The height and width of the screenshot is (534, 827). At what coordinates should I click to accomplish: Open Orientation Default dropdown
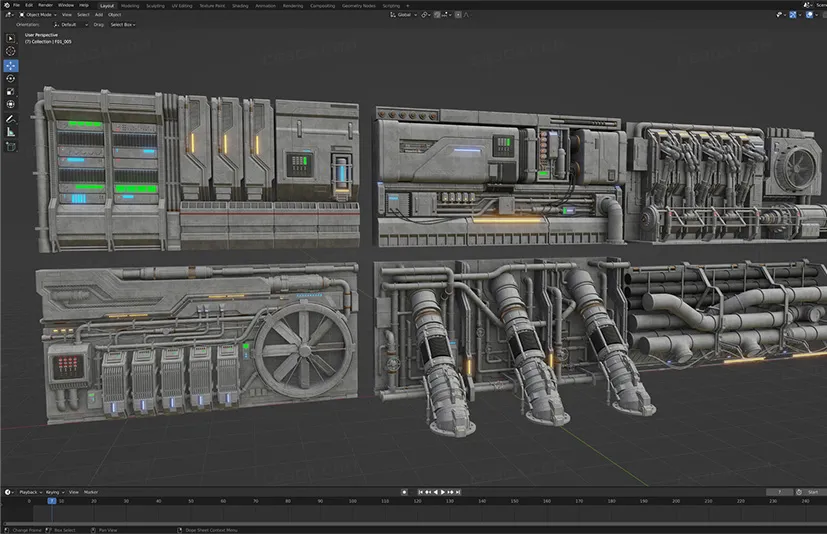click(71, 24)
